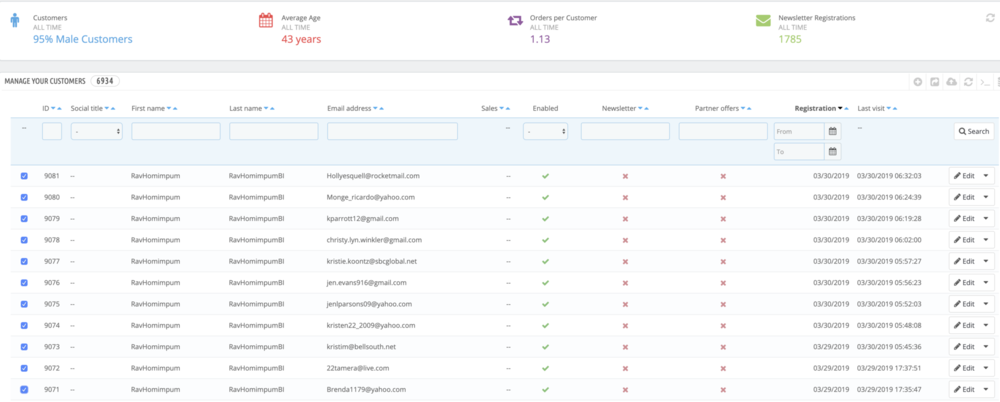
Task: Expand Edit dropdown arrow for customer 9072
Action: click(986, 368)
